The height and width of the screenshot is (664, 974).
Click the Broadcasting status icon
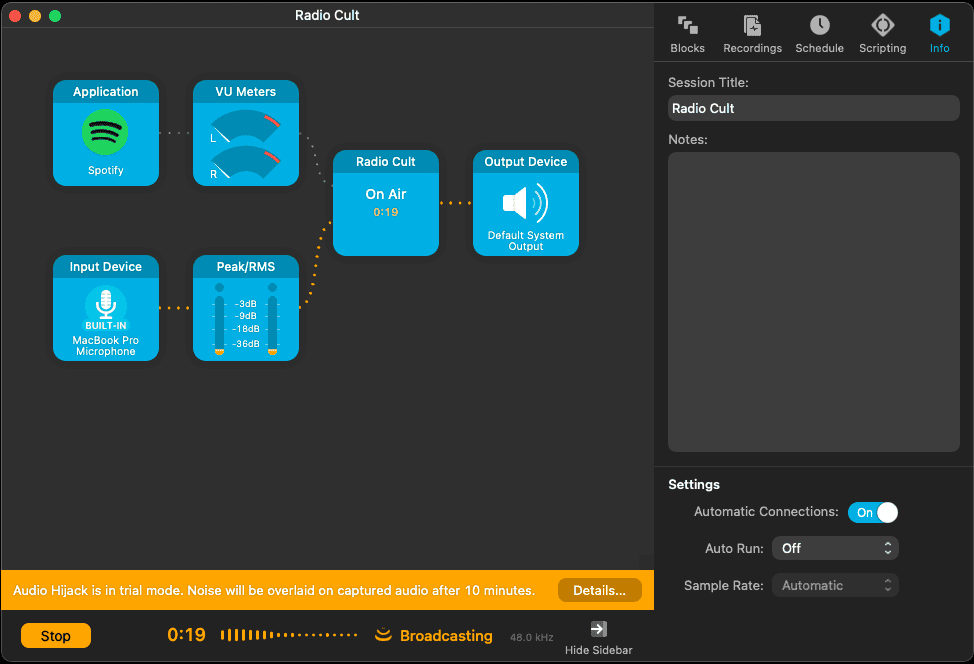383,635
